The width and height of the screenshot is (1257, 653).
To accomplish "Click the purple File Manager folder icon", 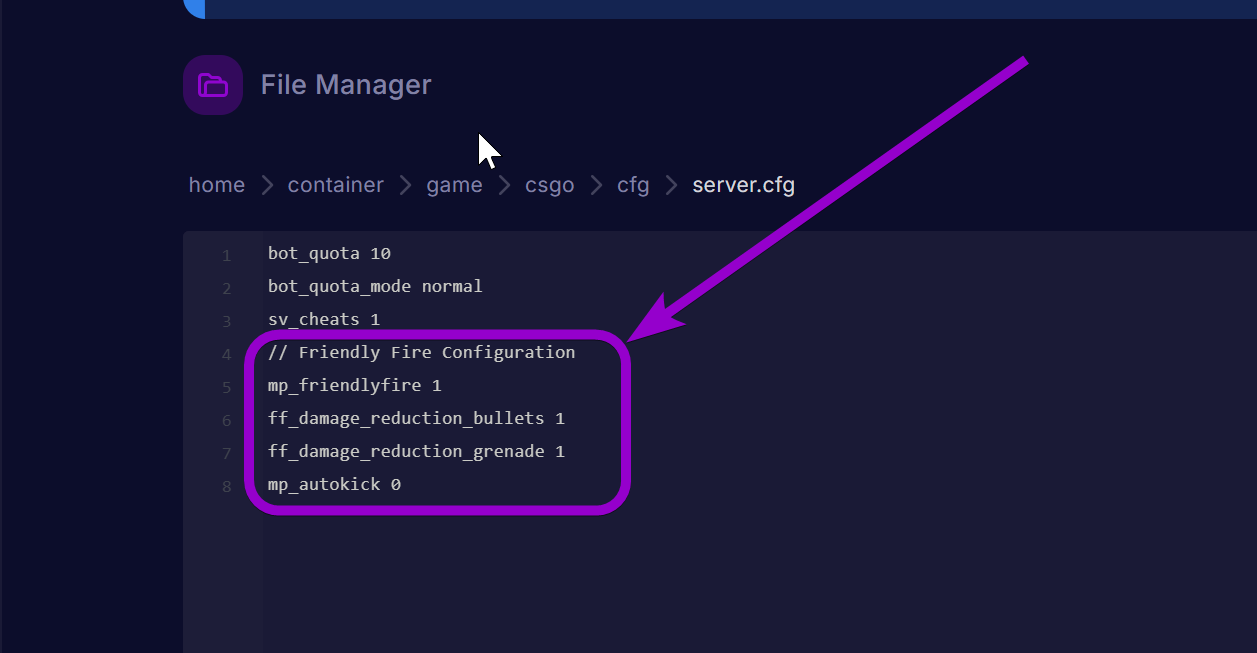I will tap(212, 84).
